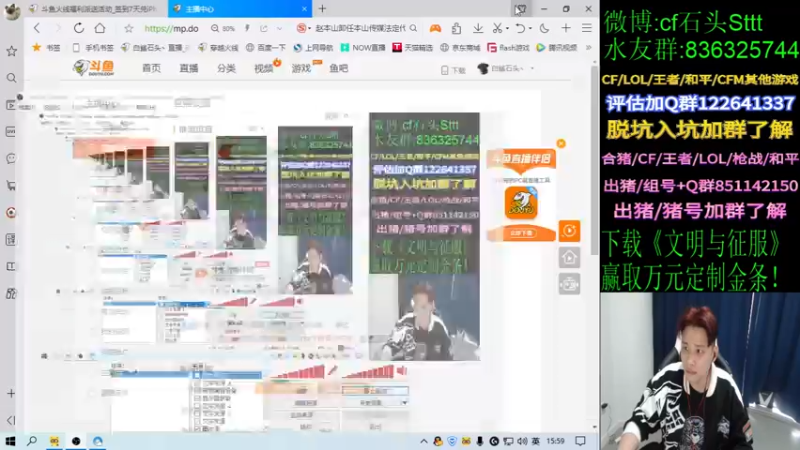Open the NOW直播 bookmark
This screenshot has height=450, width=800.
(363, 47)
